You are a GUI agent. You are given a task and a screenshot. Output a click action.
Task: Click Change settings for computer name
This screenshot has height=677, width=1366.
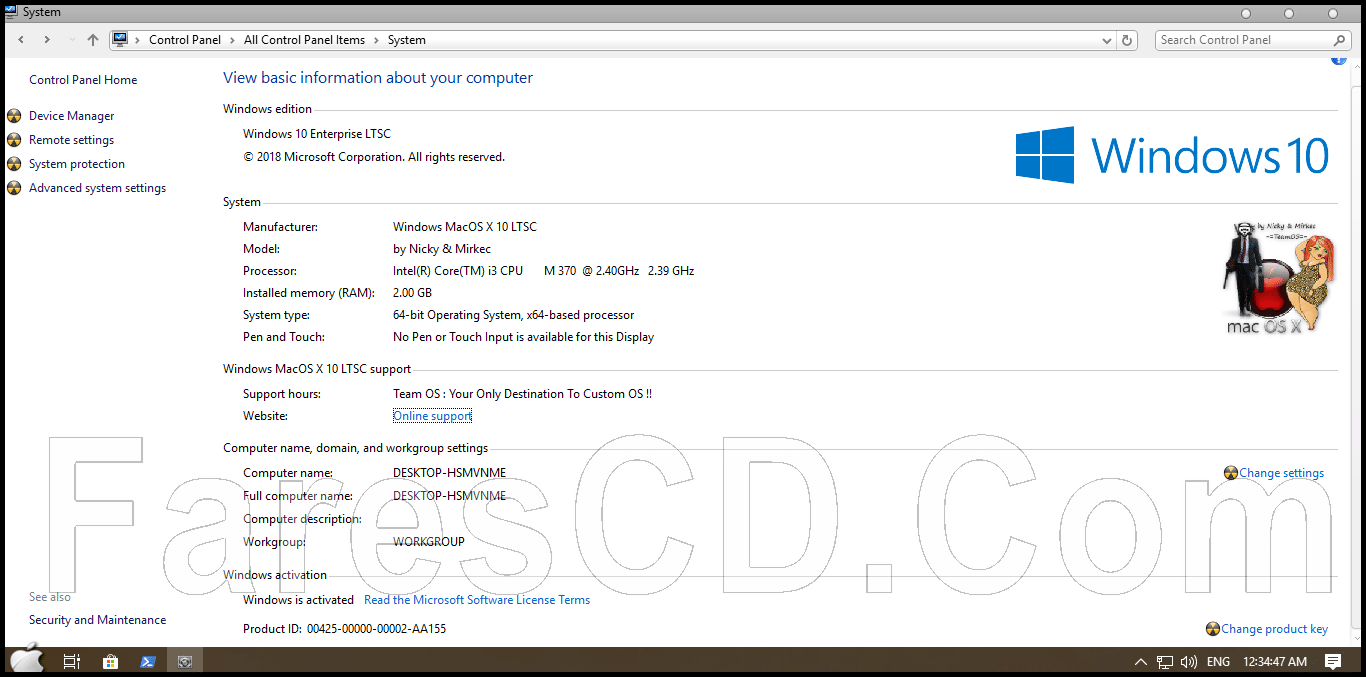click(1281, 473)
